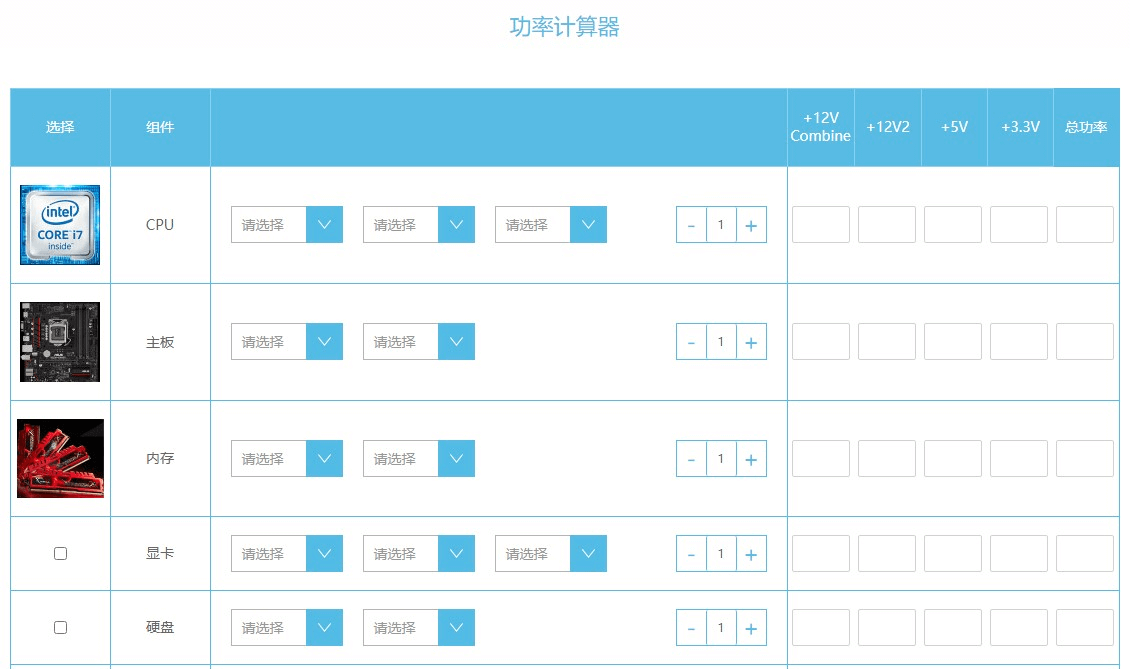The height and width of the screenshot is (669, 1130).
Task: Click the Intel Core i7 CPU thumbnail
Action: 60,224
